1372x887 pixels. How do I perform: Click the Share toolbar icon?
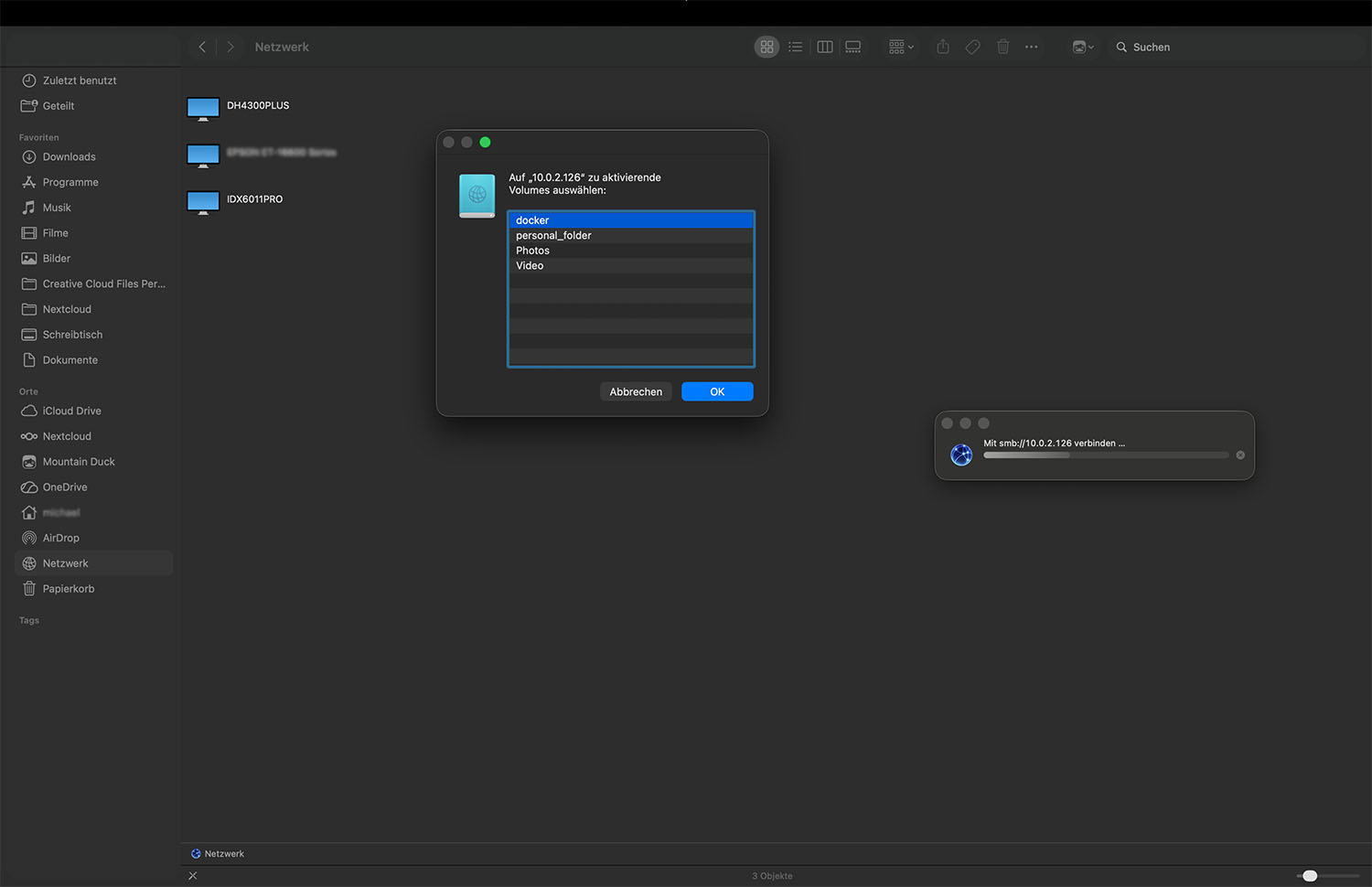tap(943, 47)
